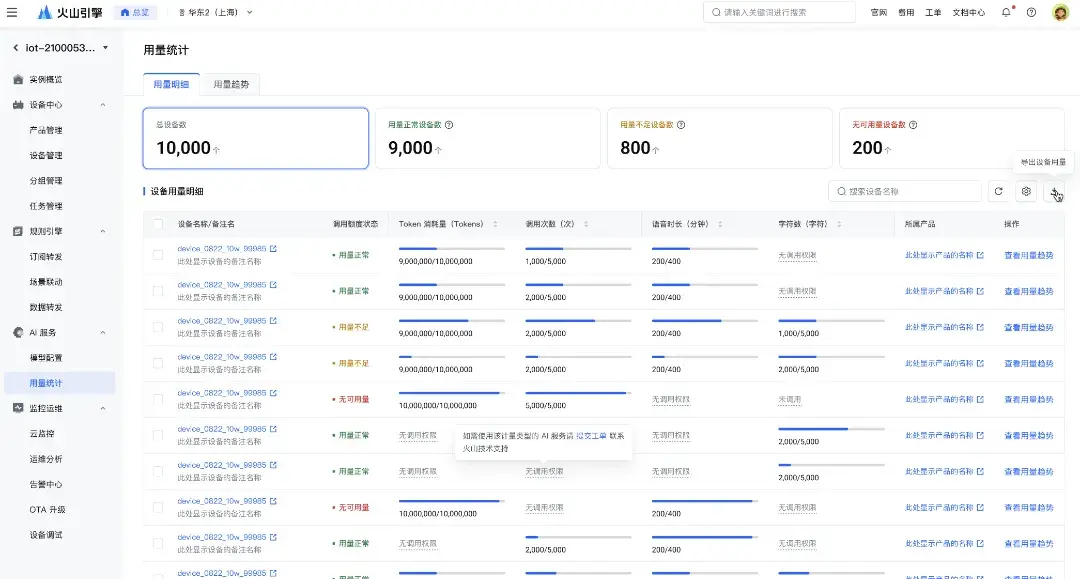Screen dimensions: 1080x579
Task: Click the export device usage icon
Action: (1054, 191)
